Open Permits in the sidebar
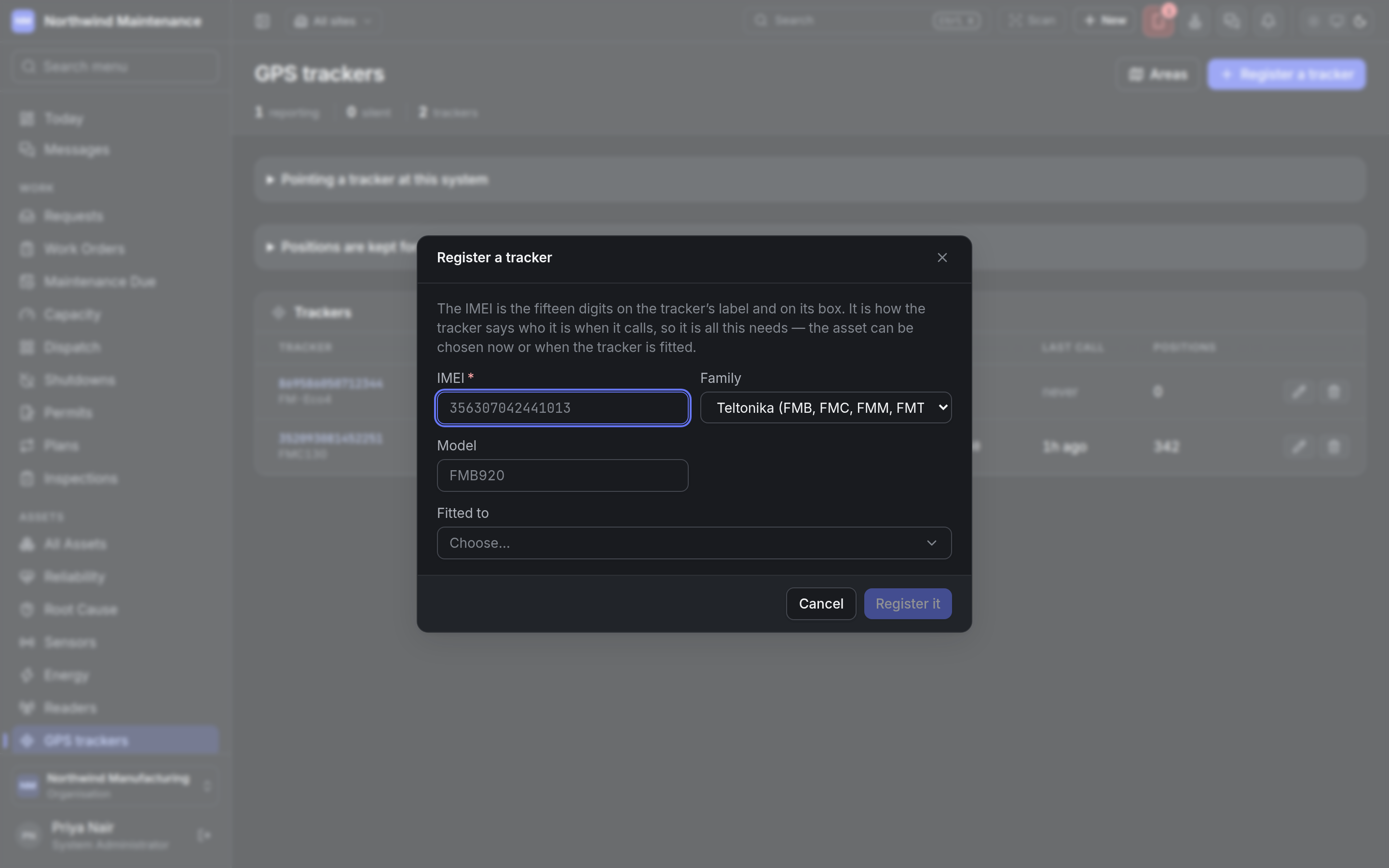 115,413
